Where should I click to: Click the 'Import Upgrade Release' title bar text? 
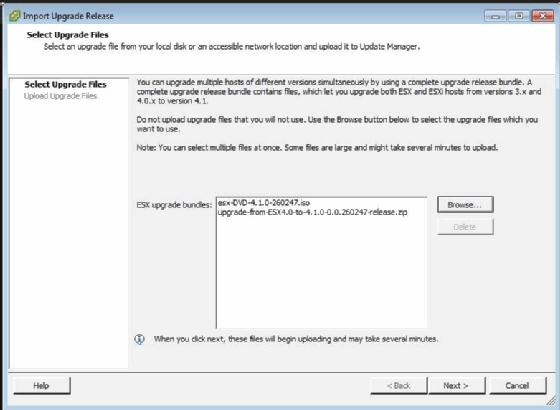[x=68, y=16]
